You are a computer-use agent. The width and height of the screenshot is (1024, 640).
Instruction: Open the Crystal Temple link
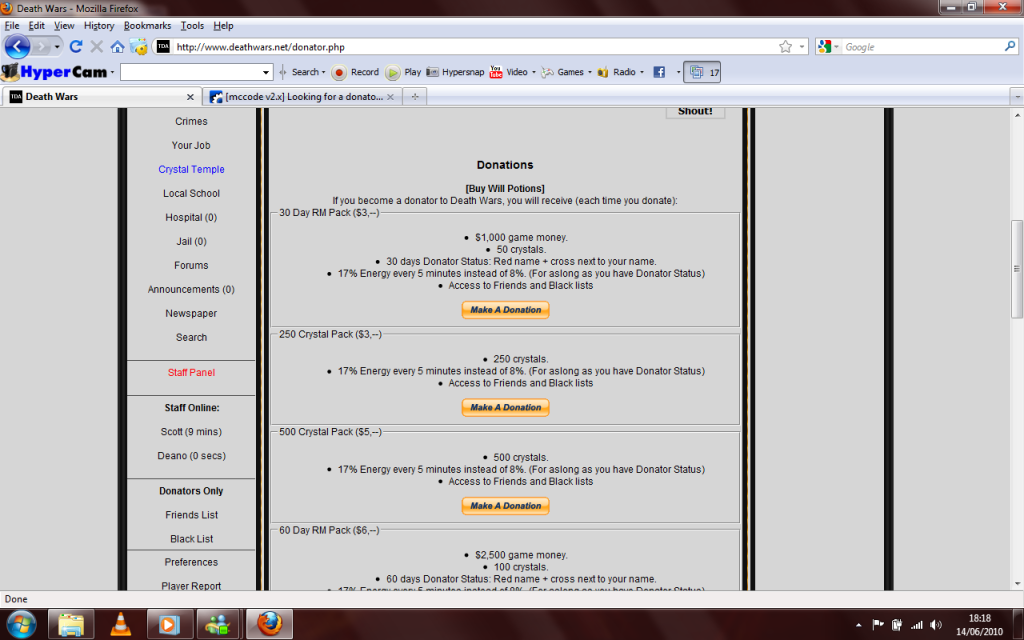[191, 170]
